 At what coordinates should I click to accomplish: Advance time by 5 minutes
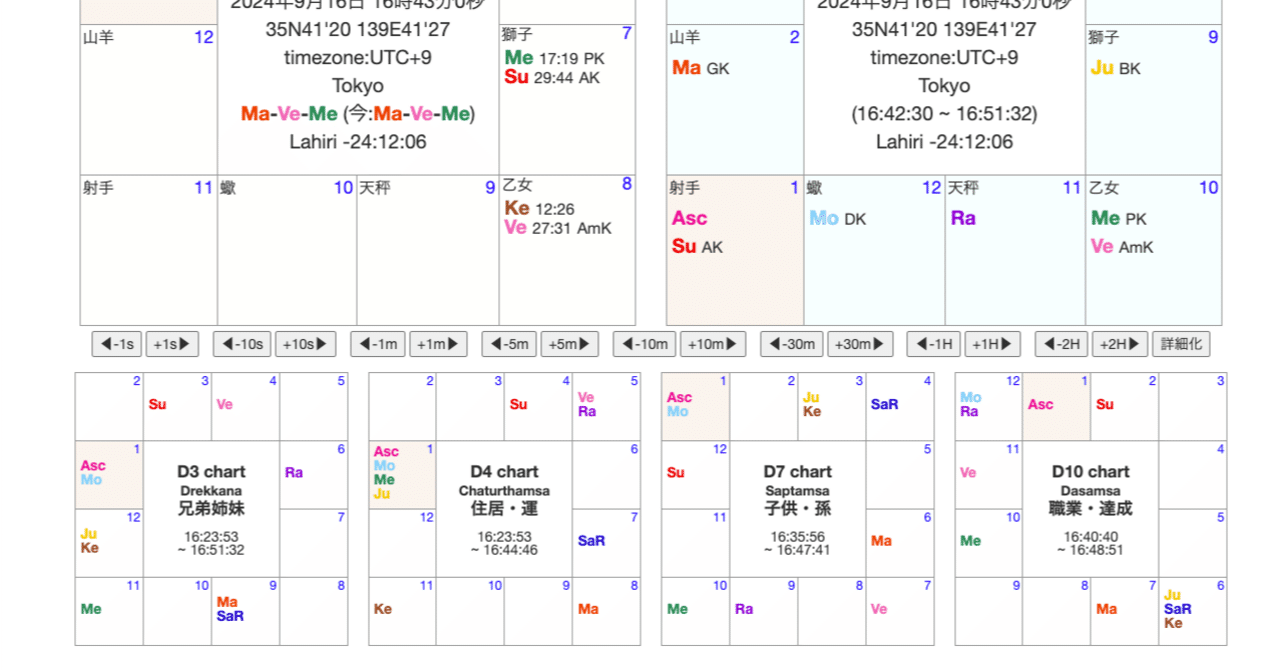pyautogui.click(x=569, y=343)
